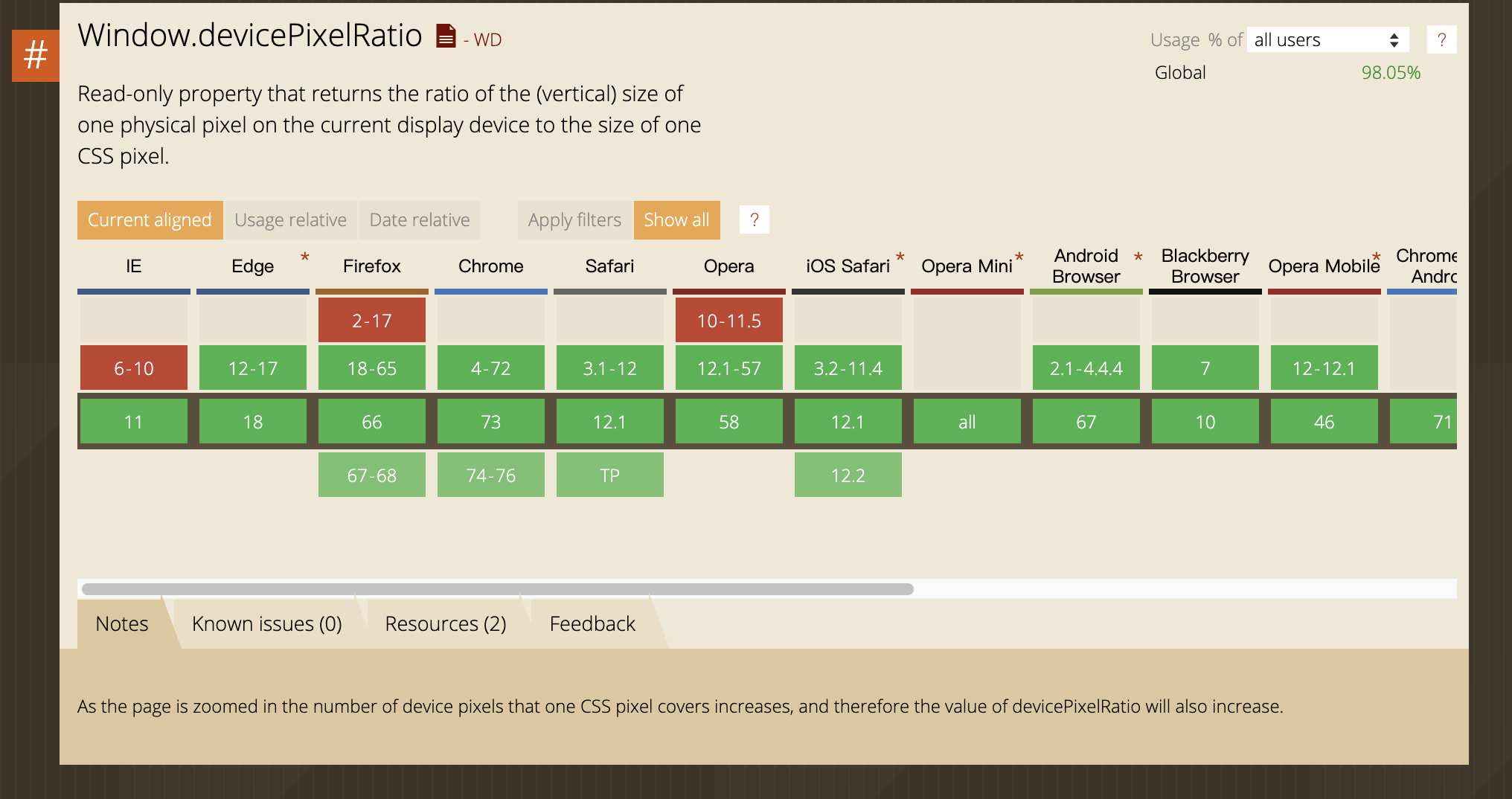
Task: Select Safari 3.1-12 cell
Action: click(610, 368)
